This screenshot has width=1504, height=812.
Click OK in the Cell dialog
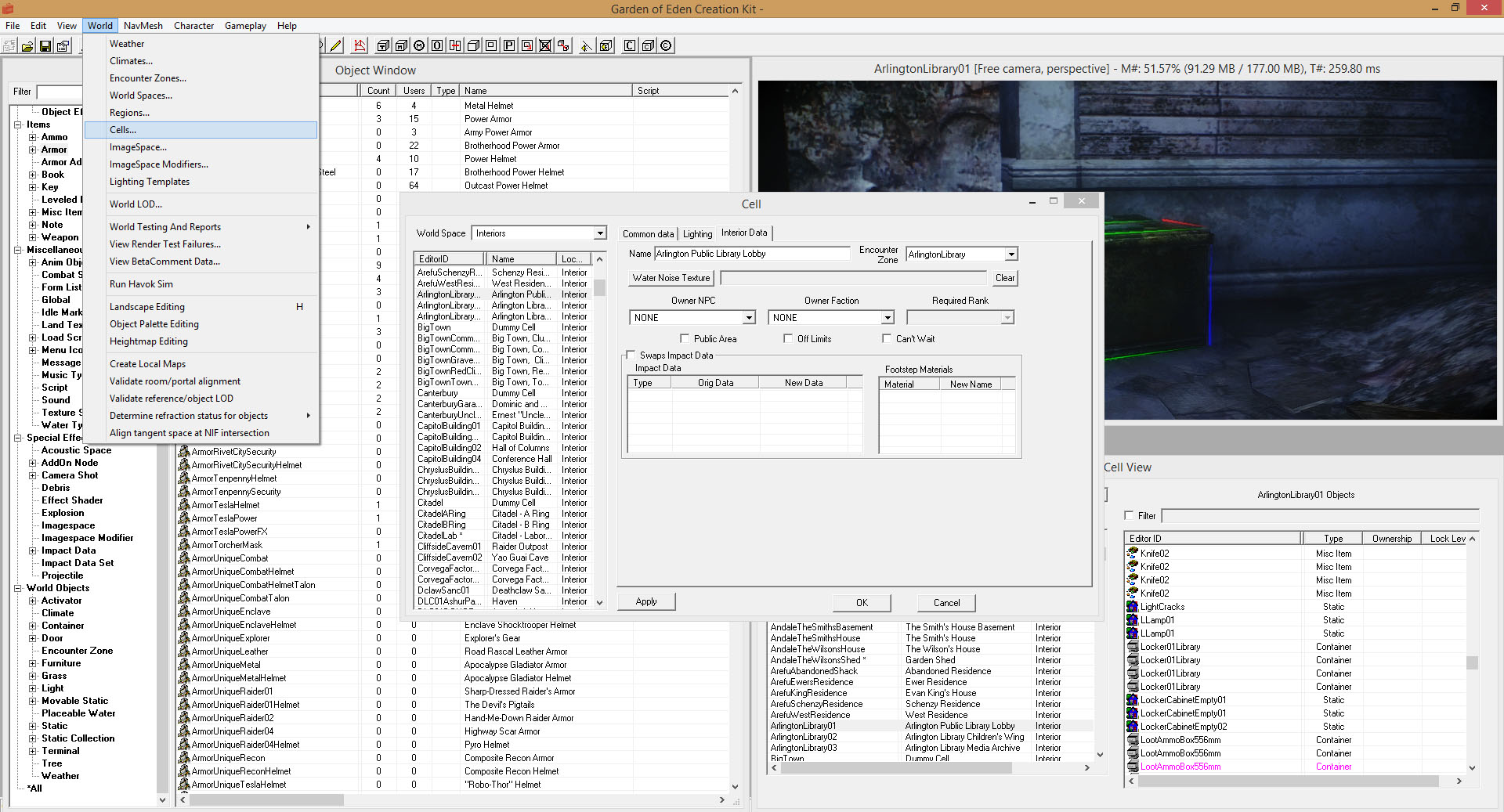pyautogui.click(x=862, y=602)
